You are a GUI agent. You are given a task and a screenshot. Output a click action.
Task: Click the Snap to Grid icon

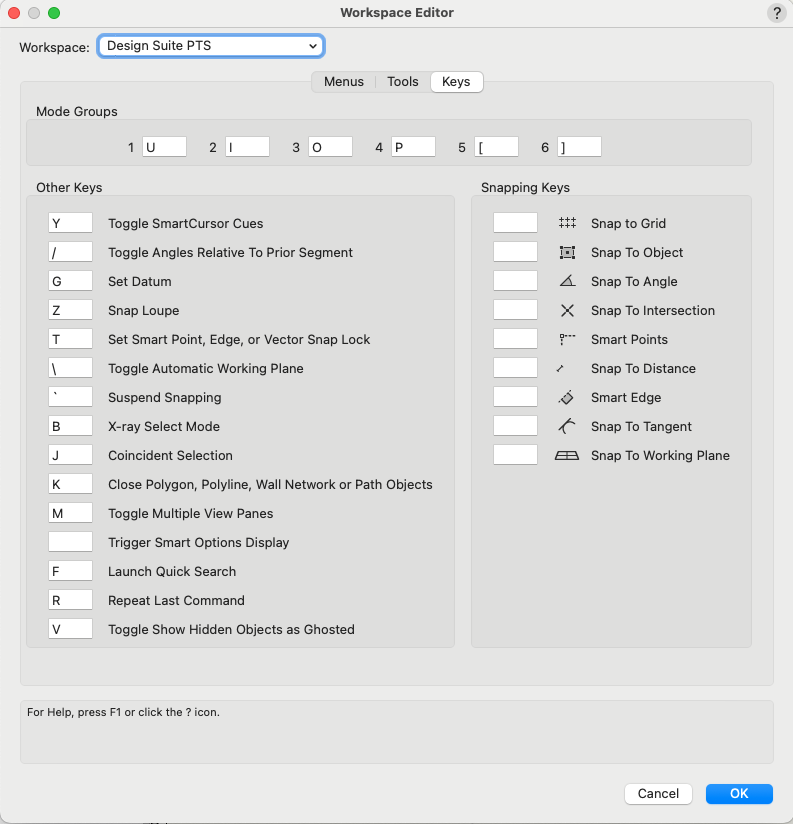[x=568, y=222]
